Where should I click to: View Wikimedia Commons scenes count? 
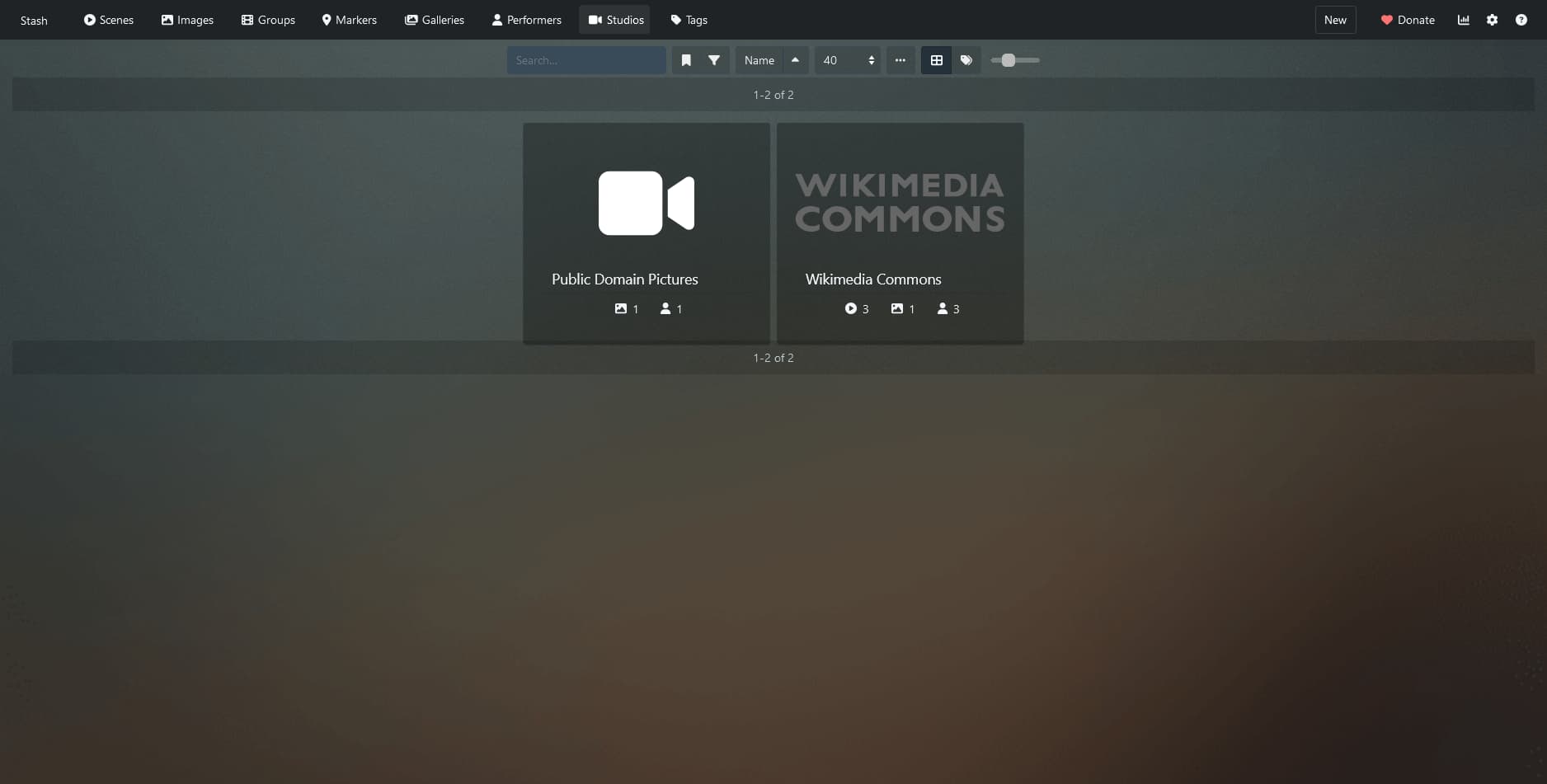pyautogui.click(x=857, y=309)
